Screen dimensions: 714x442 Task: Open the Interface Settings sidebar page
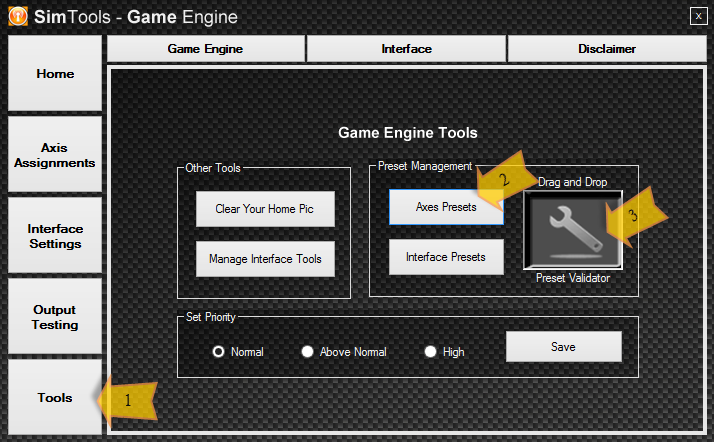point(55,235)
